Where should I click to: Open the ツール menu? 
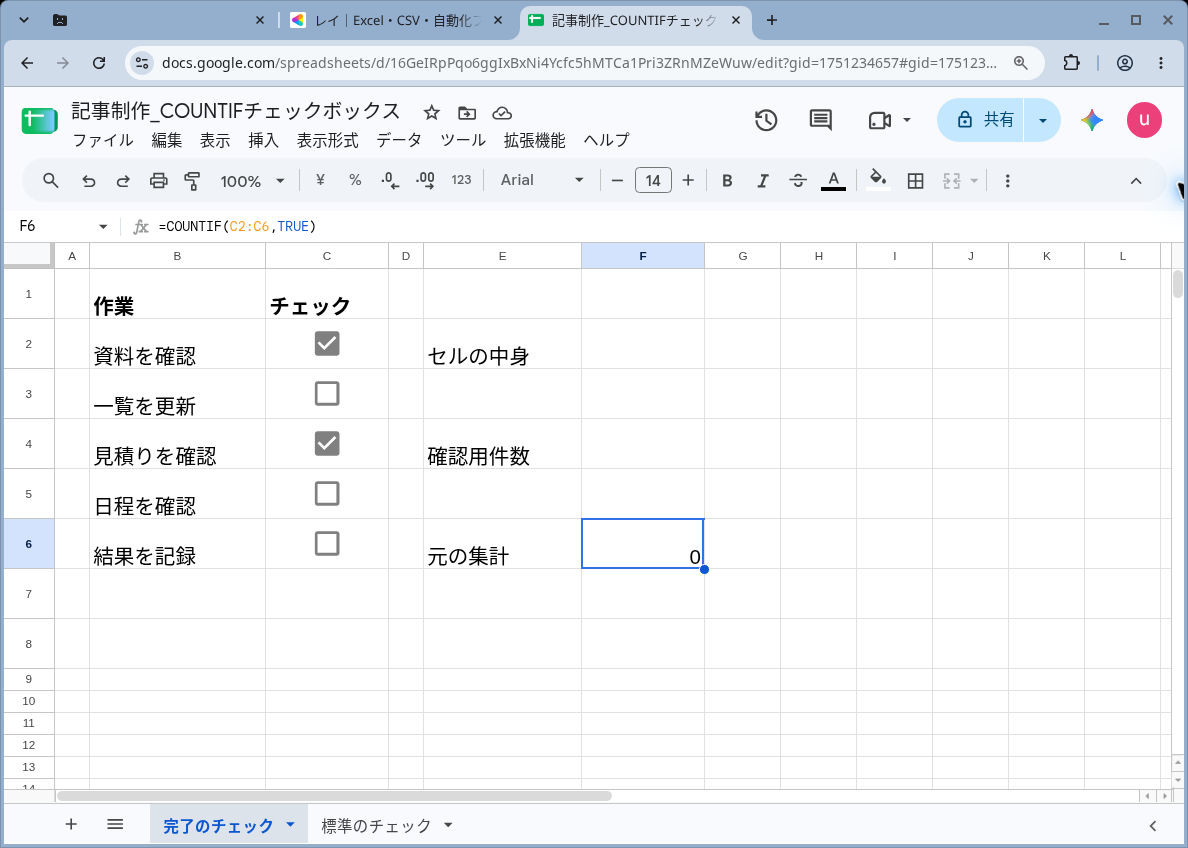(x=463, y=140)
